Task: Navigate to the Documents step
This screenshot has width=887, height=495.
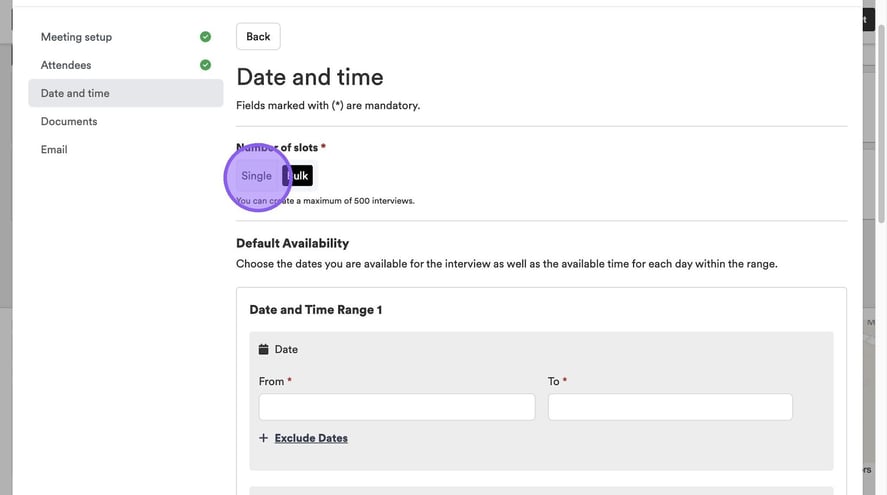Action: click(x=69, y=121)
